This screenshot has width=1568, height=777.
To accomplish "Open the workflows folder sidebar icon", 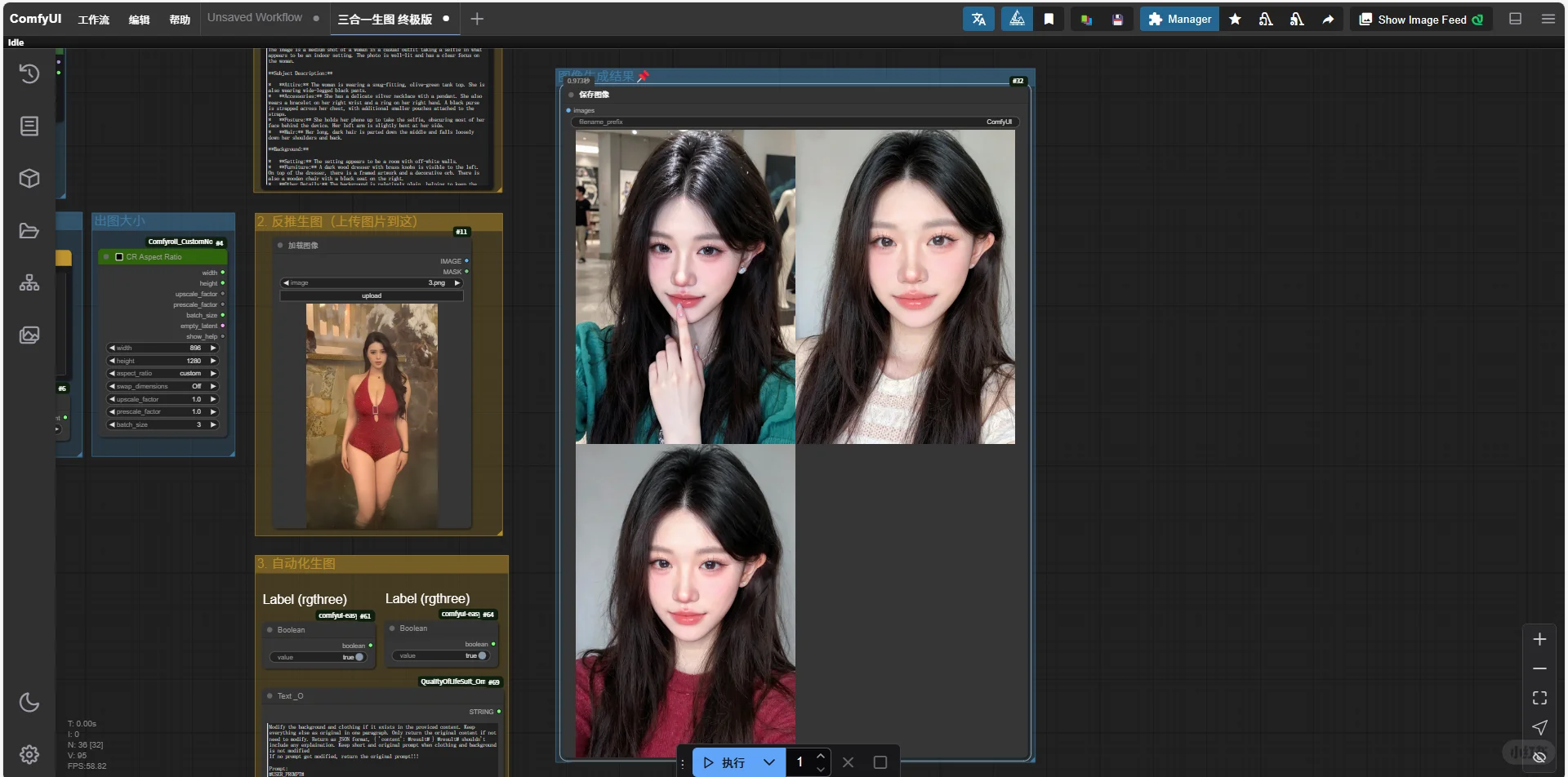I will pyautogui.click(x=29, y=230).
